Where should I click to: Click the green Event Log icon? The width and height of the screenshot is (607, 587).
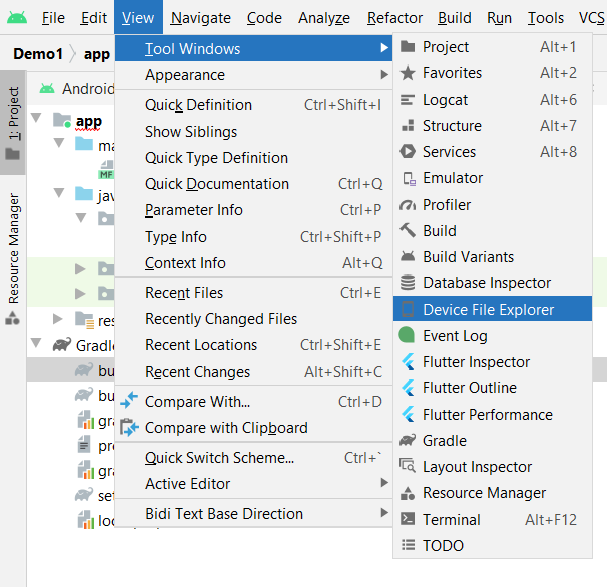(x=406, y=335)
